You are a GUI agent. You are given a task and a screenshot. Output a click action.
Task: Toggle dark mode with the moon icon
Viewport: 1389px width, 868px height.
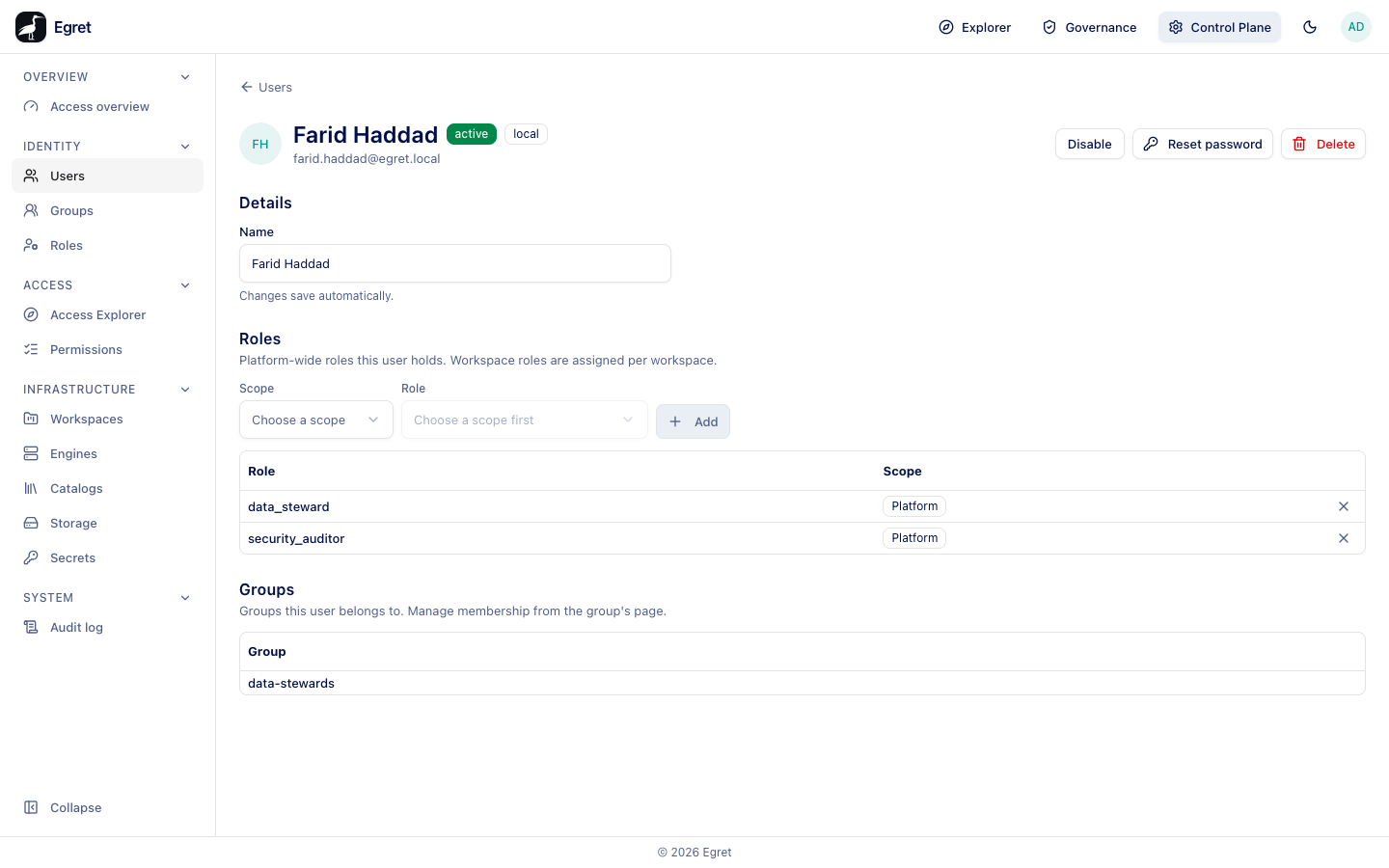(1310, 27)
